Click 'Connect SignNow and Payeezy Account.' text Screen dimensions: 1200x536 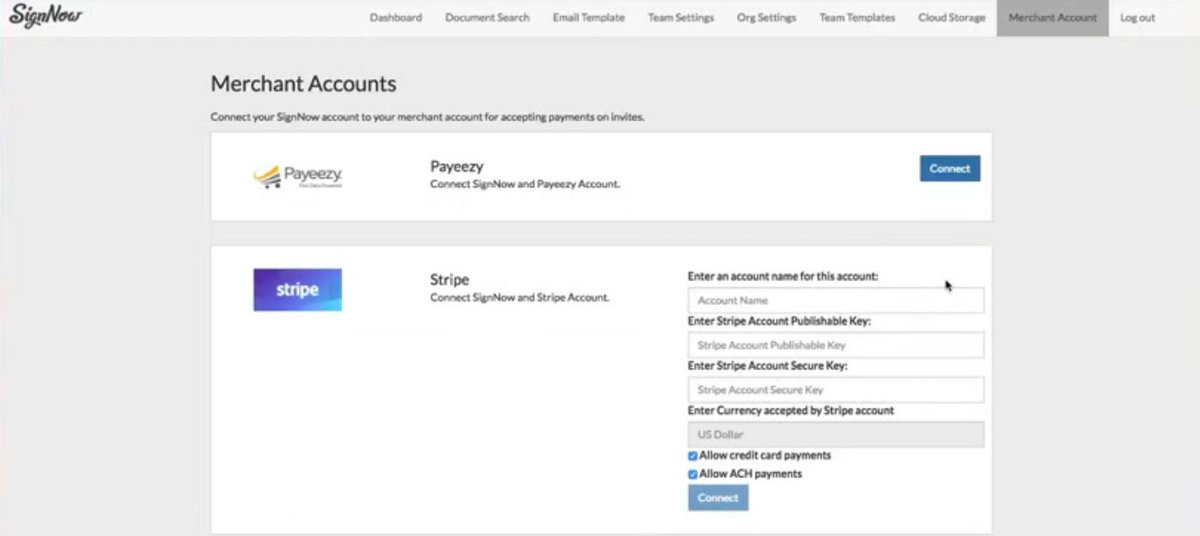[527, 185]
